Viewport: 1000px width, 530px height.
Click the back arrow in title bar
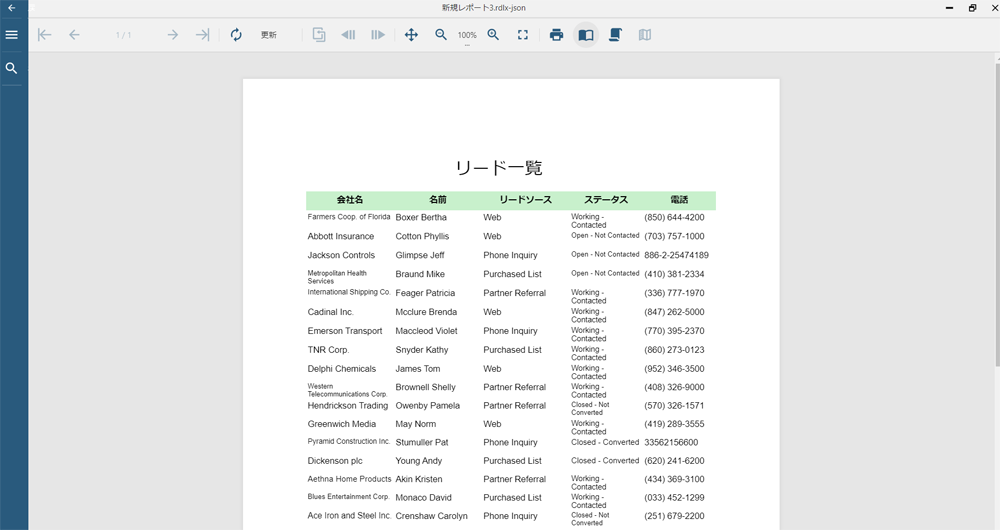11,8
